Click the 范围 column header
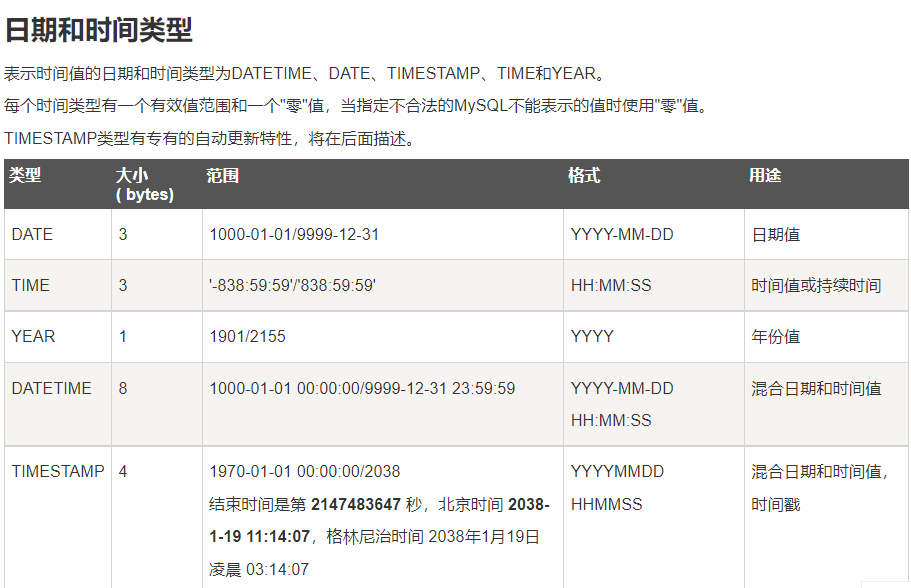This screenshot has height=588, width=911. tap(223, 175)
